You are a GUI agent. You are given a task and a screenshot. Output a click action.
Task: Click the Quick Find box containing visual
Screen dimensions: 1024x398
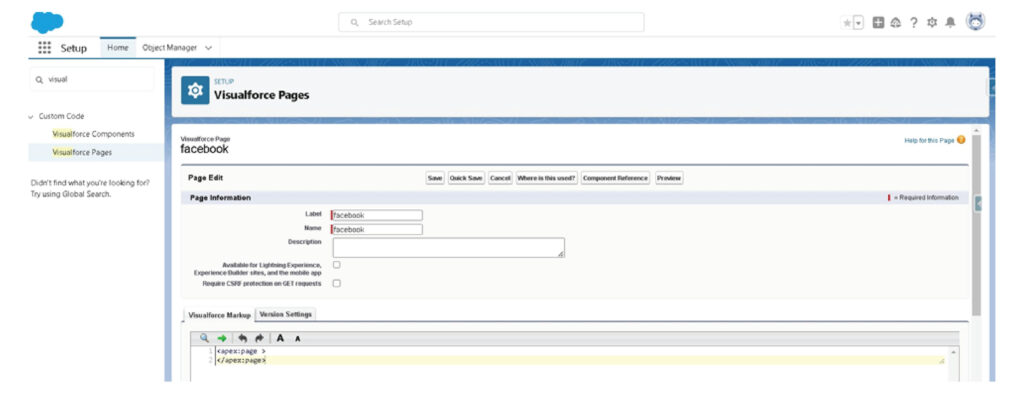(92, 79)
